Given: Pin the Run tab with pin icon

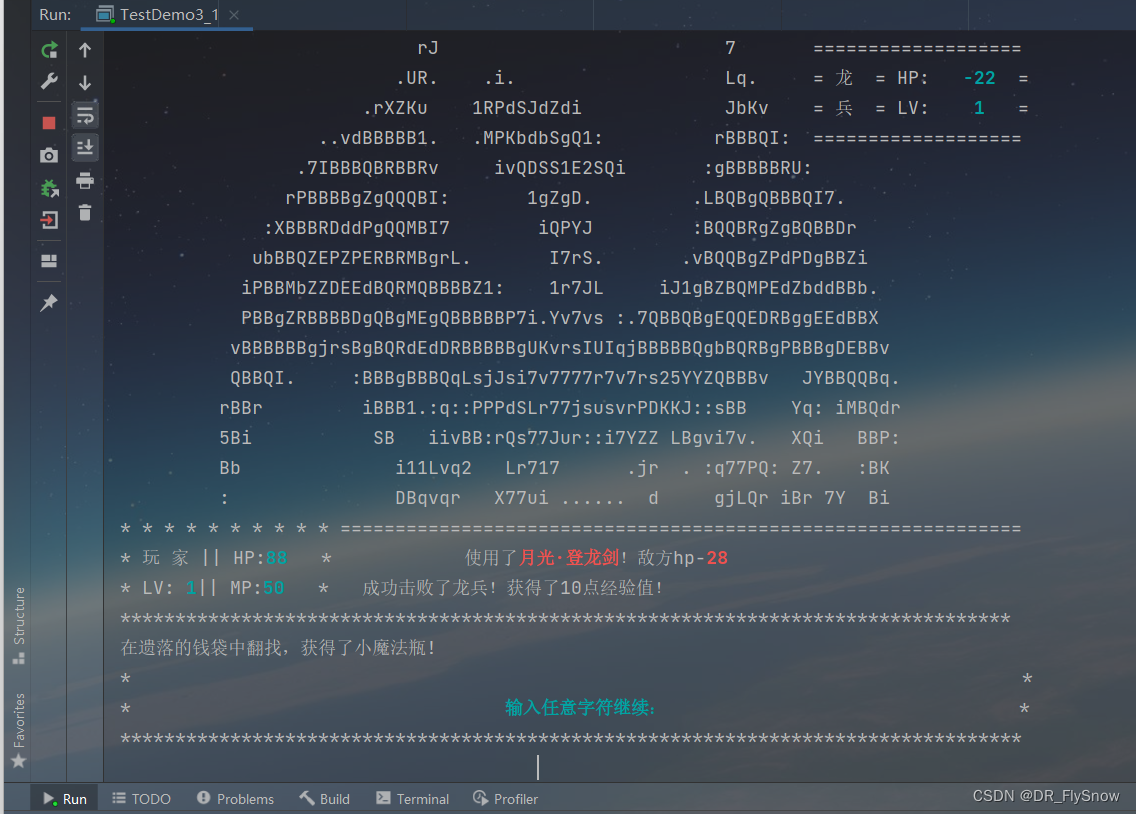Looking at the screenshot, I should pyautogui.click(x=49, y=302).
